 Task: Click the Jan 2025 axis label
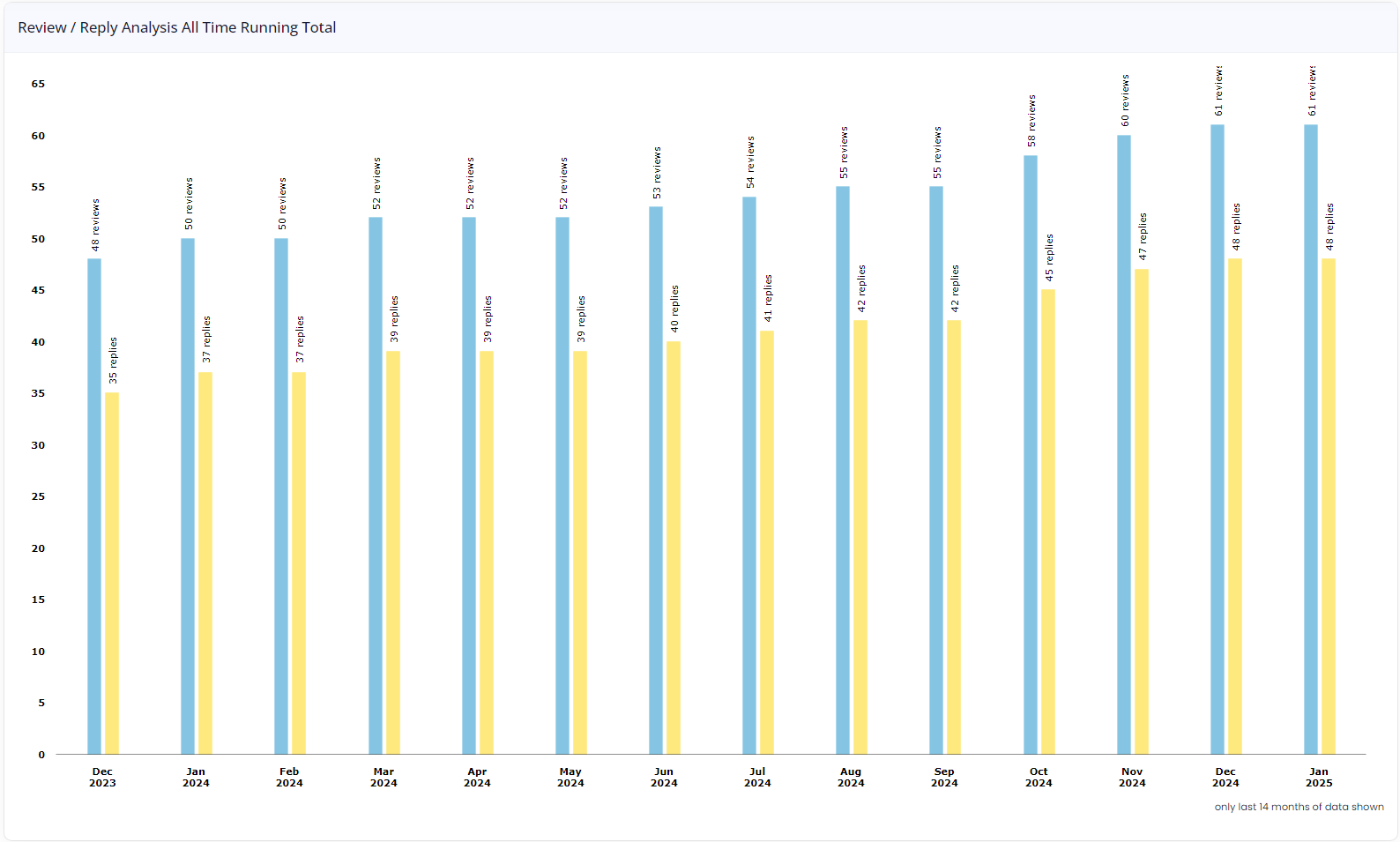(1319, 777)
